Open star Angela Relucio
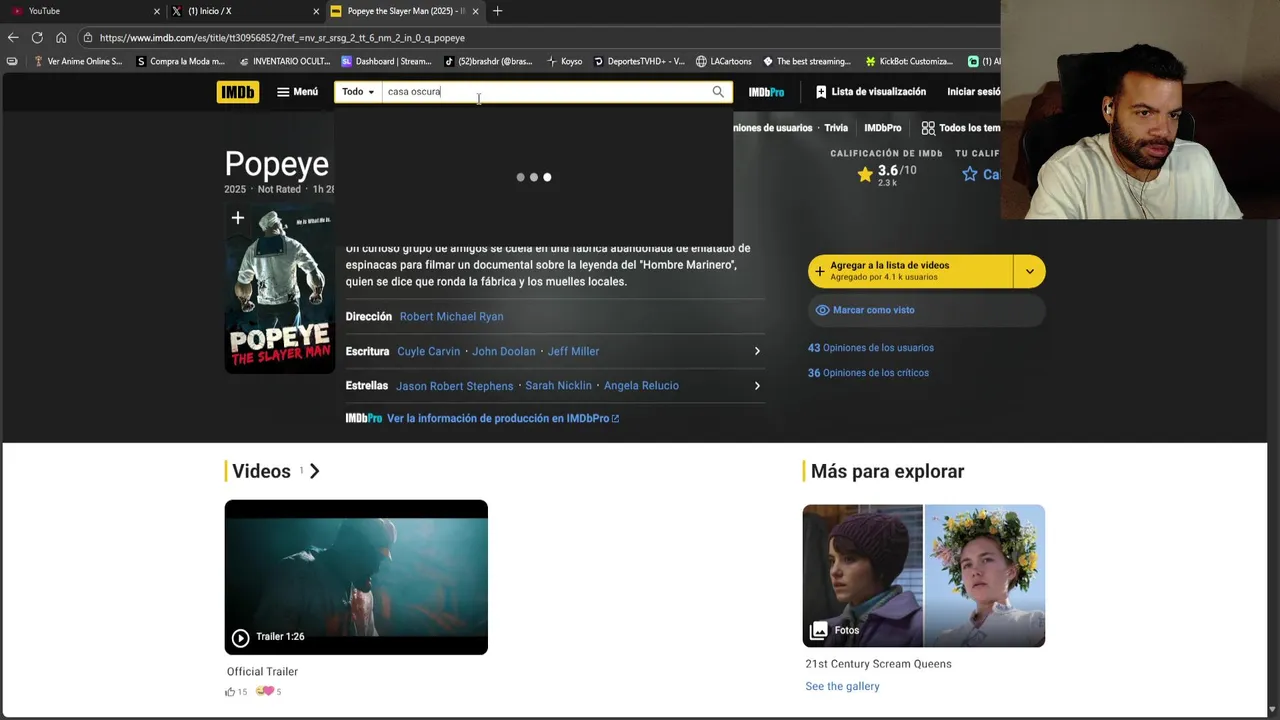The height and width of the screenshot is (720, 1280). pos(641,386)
